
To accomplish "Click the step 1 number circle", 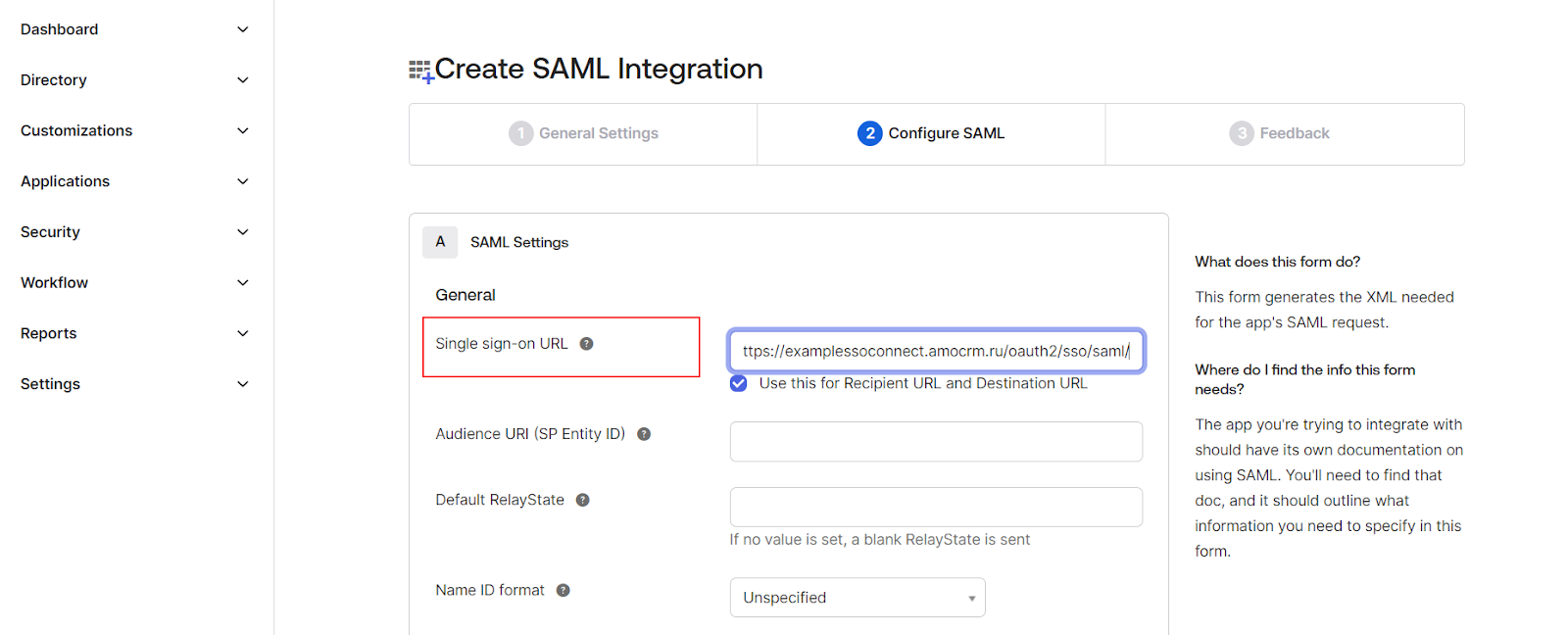I will tap(520, 133).
